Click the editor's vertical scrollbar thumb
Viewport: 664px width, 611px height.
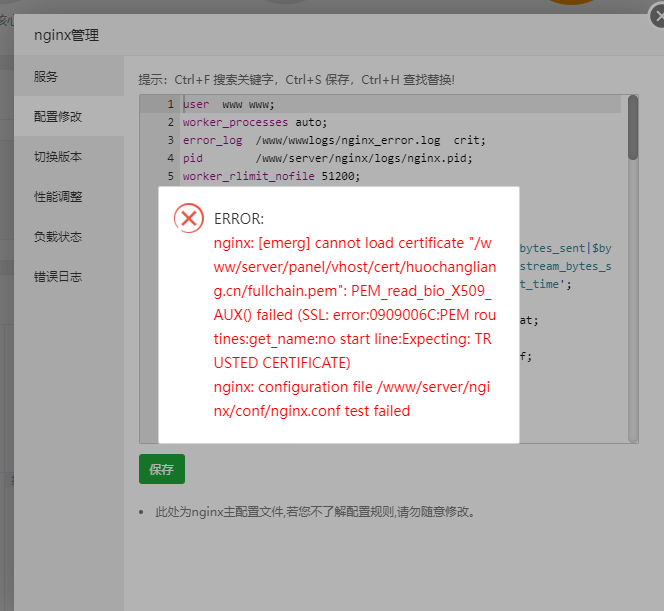(633, 127)
